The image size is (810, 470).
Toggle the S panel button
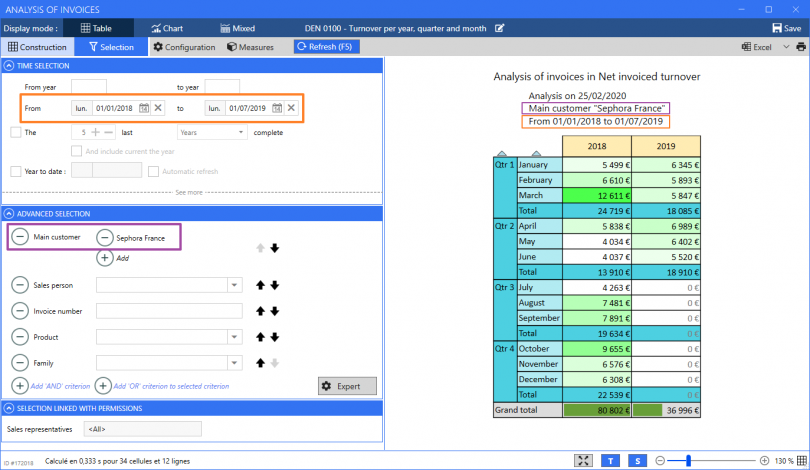[637, 461]
